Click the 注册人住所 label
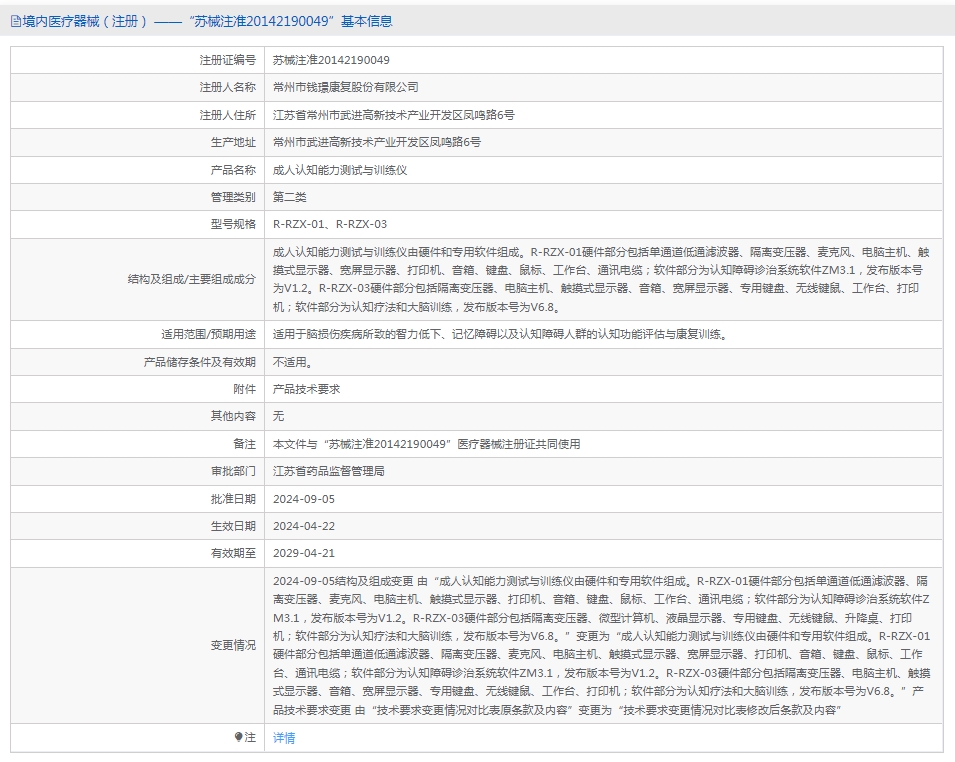Viewport: 955px width, 762px height. click(x=228, y=115)
